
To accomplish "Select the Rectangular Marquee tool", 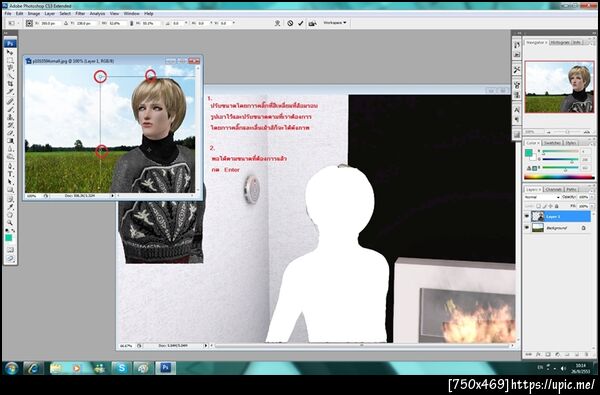I will [10, 60].
